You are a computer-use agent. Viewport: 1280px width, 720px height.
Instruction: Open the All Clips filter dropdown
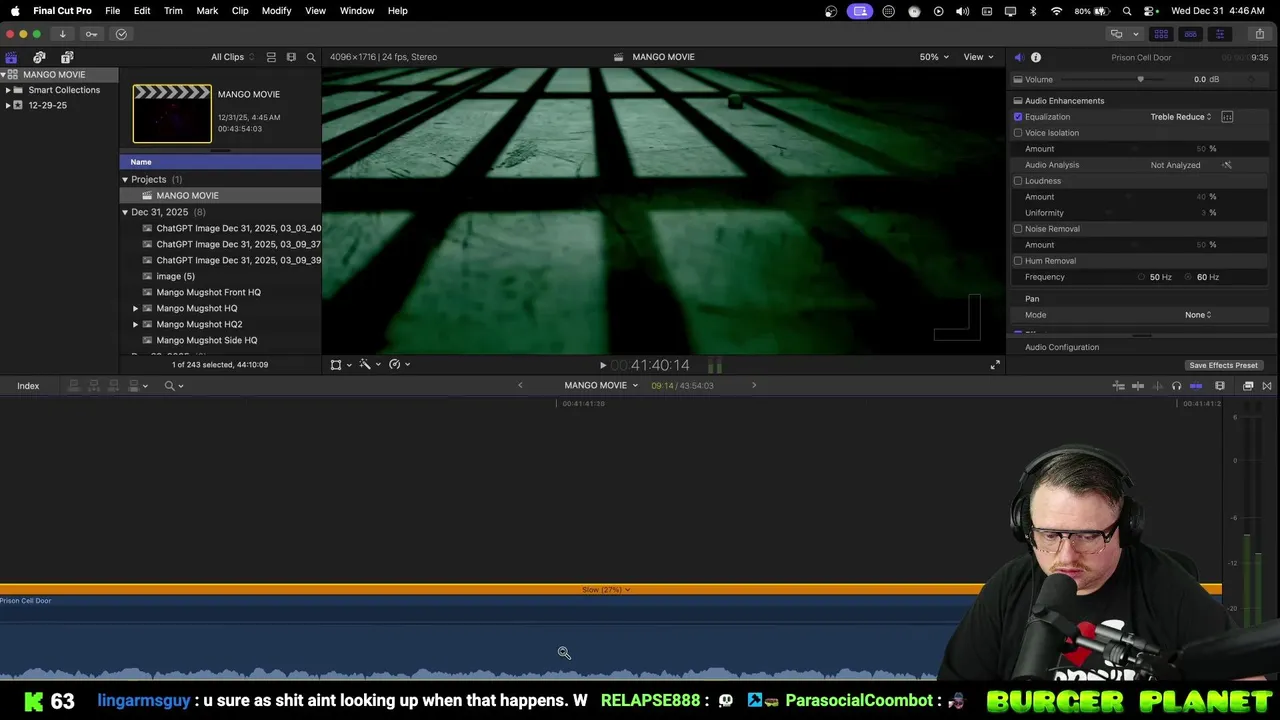232,57
